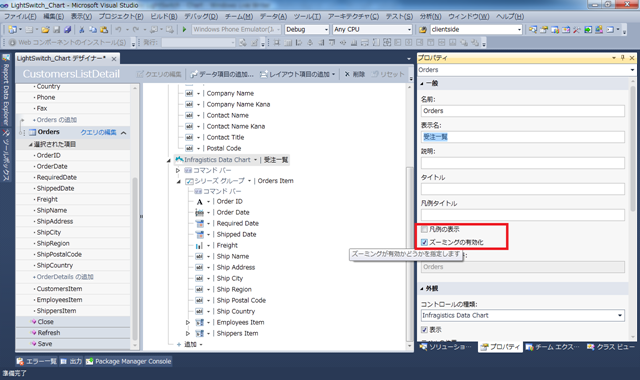Toggle the 凡例の表示 checkbox
The image size is (640, 380).
click(424, 229)
